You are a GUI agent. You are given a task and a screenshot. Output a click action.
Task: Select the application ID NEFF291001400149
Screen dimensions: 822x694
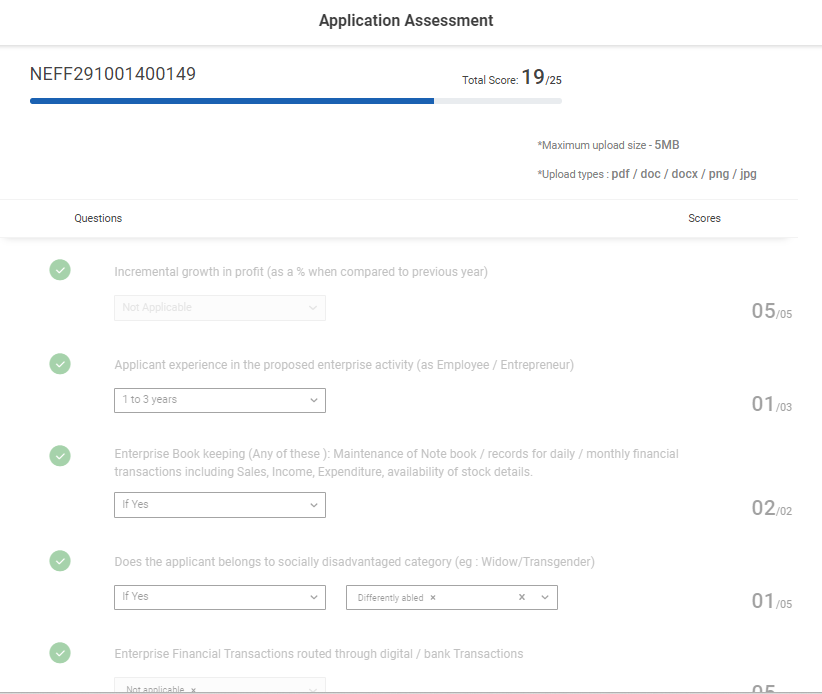tap(113, 74)
